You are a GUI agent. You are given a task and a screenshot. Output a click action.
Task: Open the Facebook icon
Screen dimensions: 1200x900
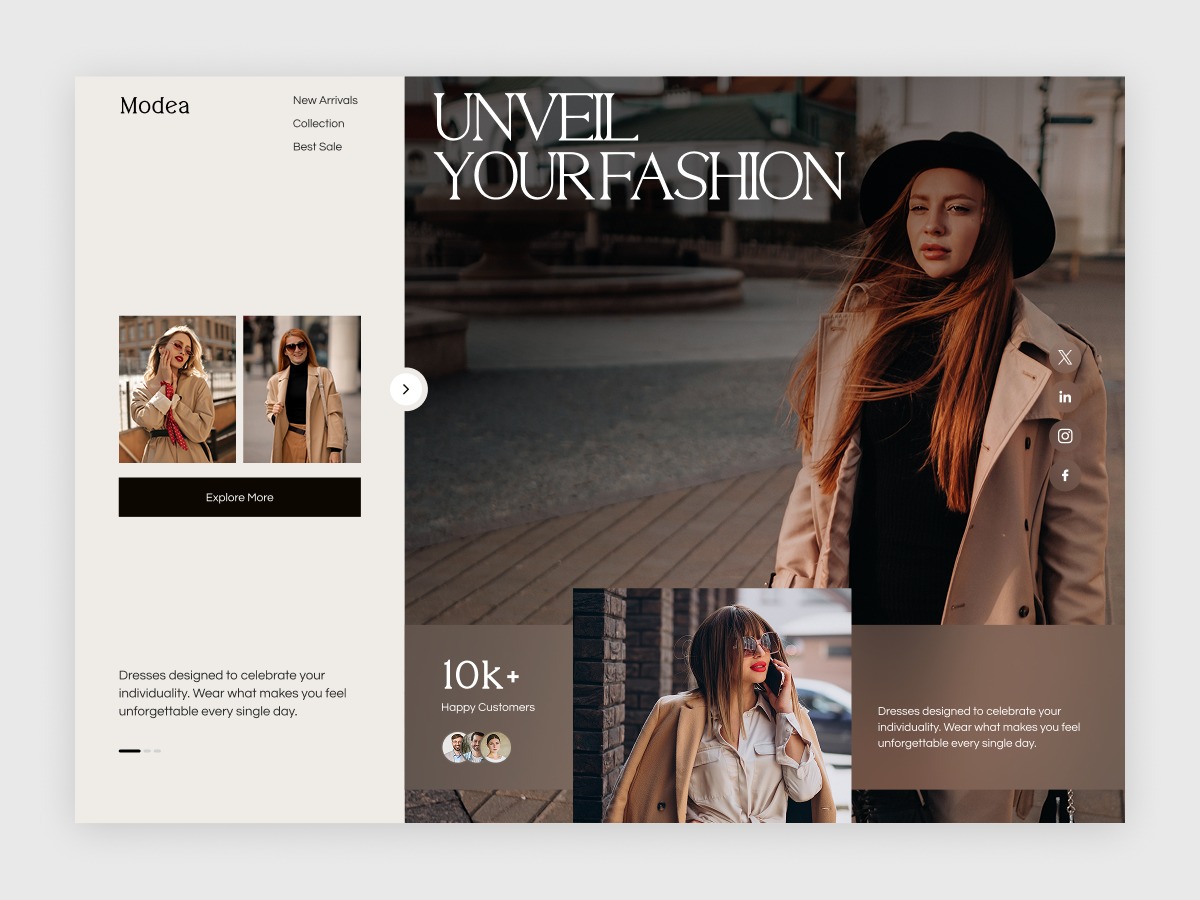tap(1064, 475)
